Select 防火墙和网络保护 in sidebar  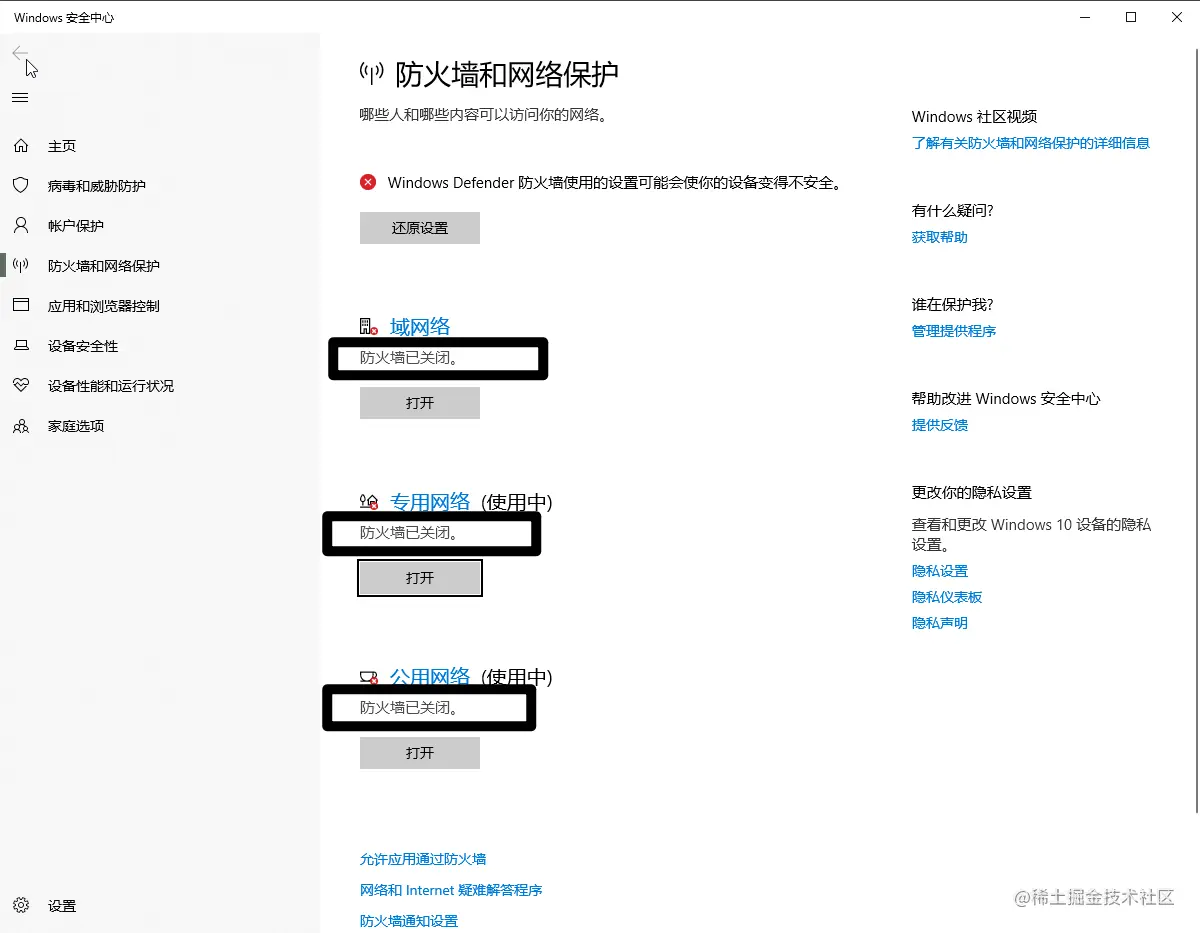(104, 266)
